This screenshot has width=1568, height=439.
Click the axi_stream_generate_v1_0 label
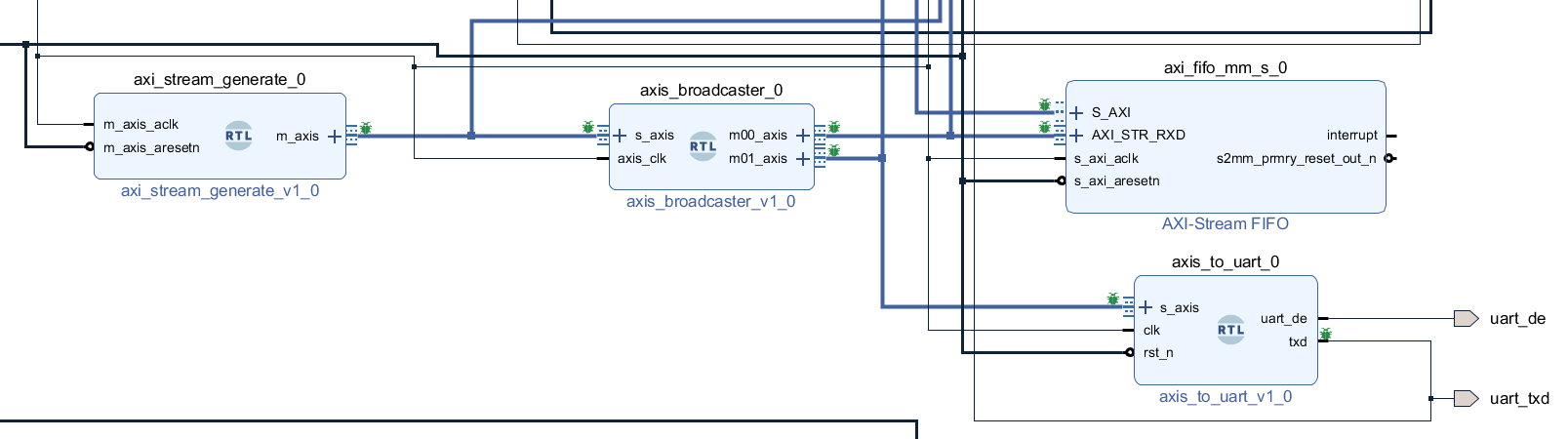pos(220,190)
